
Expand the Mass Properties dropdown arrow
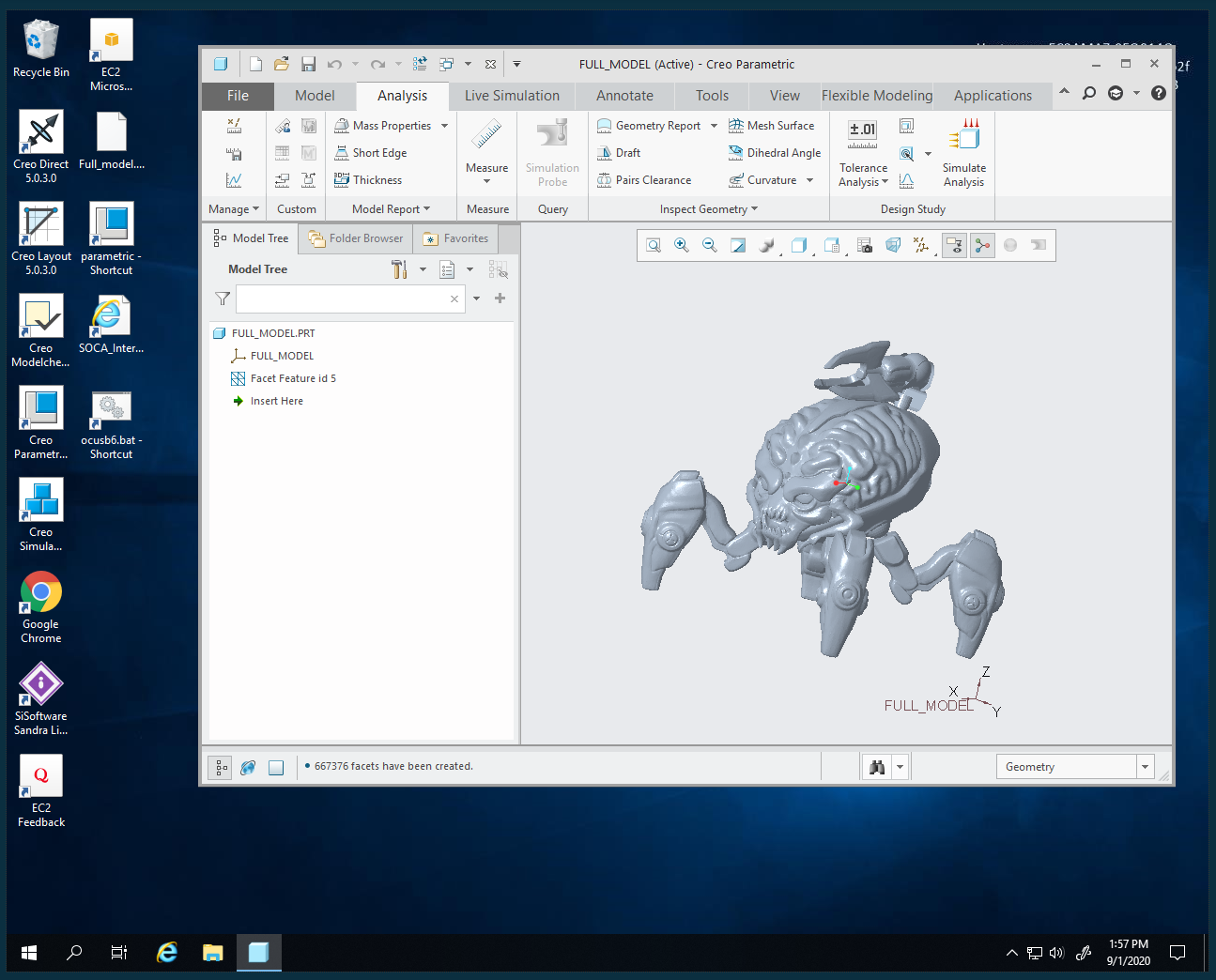(x=445, y=126)
